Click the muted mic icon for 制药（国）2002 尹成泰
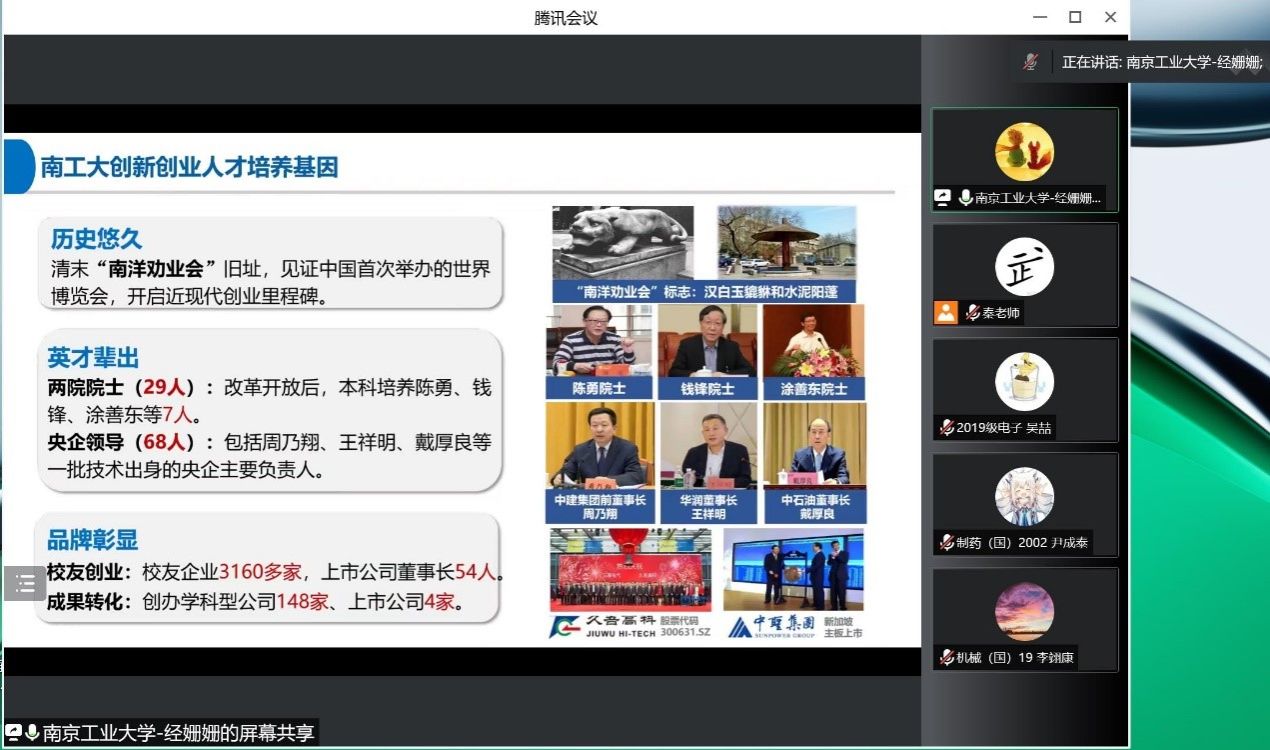 tap(946, 543)
